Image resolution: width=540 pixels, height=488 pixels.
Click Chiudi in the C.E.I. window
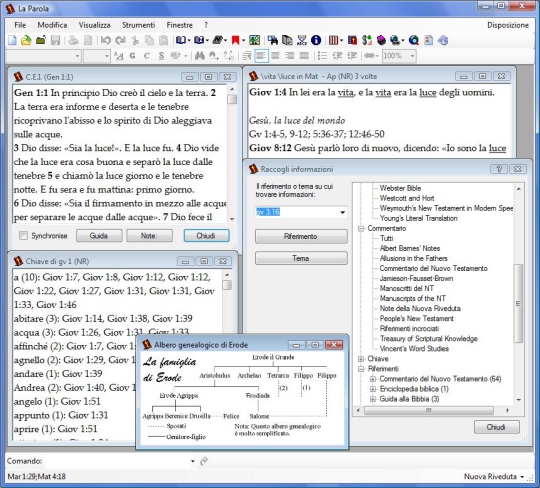206,236
